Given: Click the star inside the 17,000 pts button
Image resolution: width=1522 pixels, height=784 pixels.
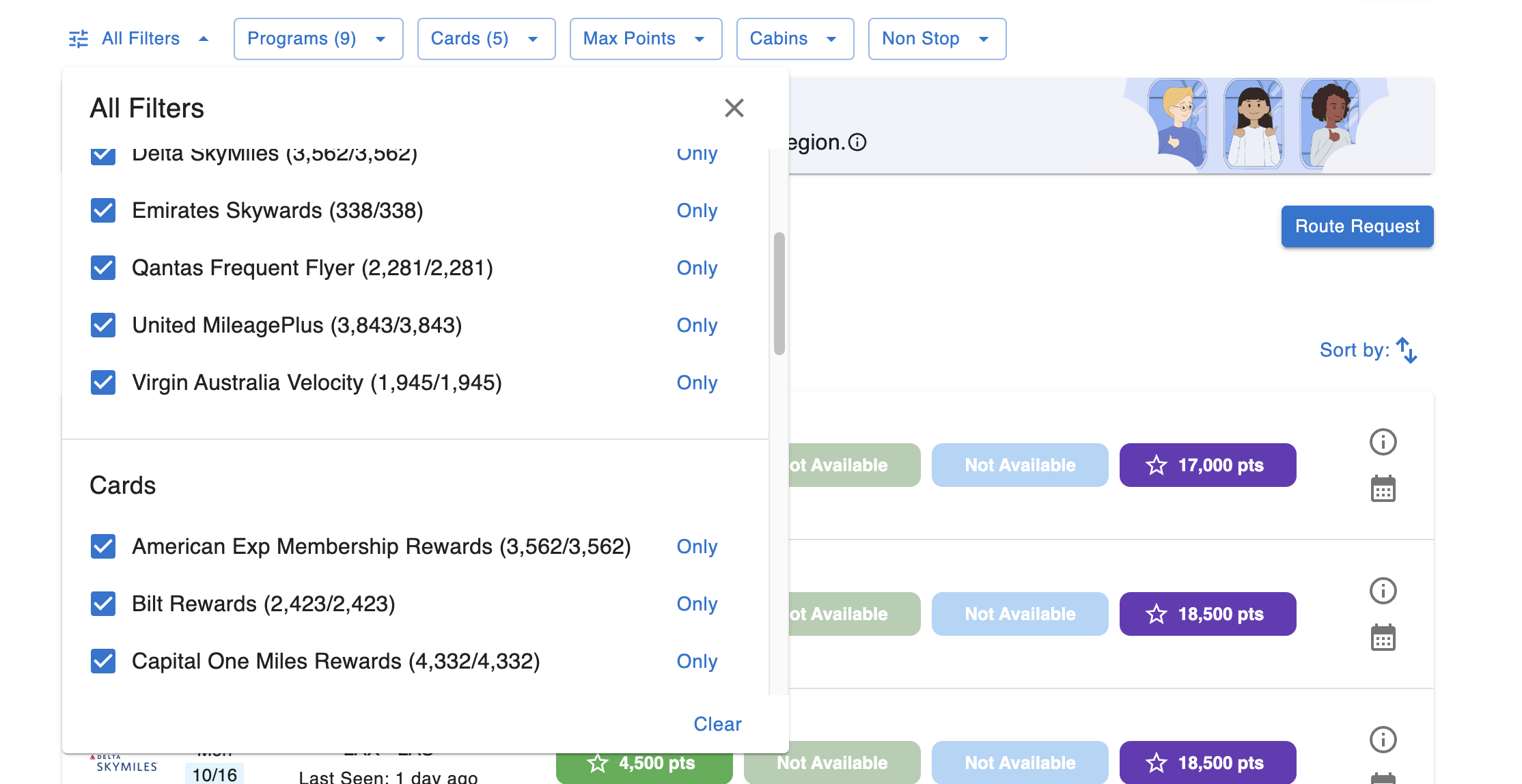Looking at the screenshot, I should pyautogui.click(x=1156, y=465).
